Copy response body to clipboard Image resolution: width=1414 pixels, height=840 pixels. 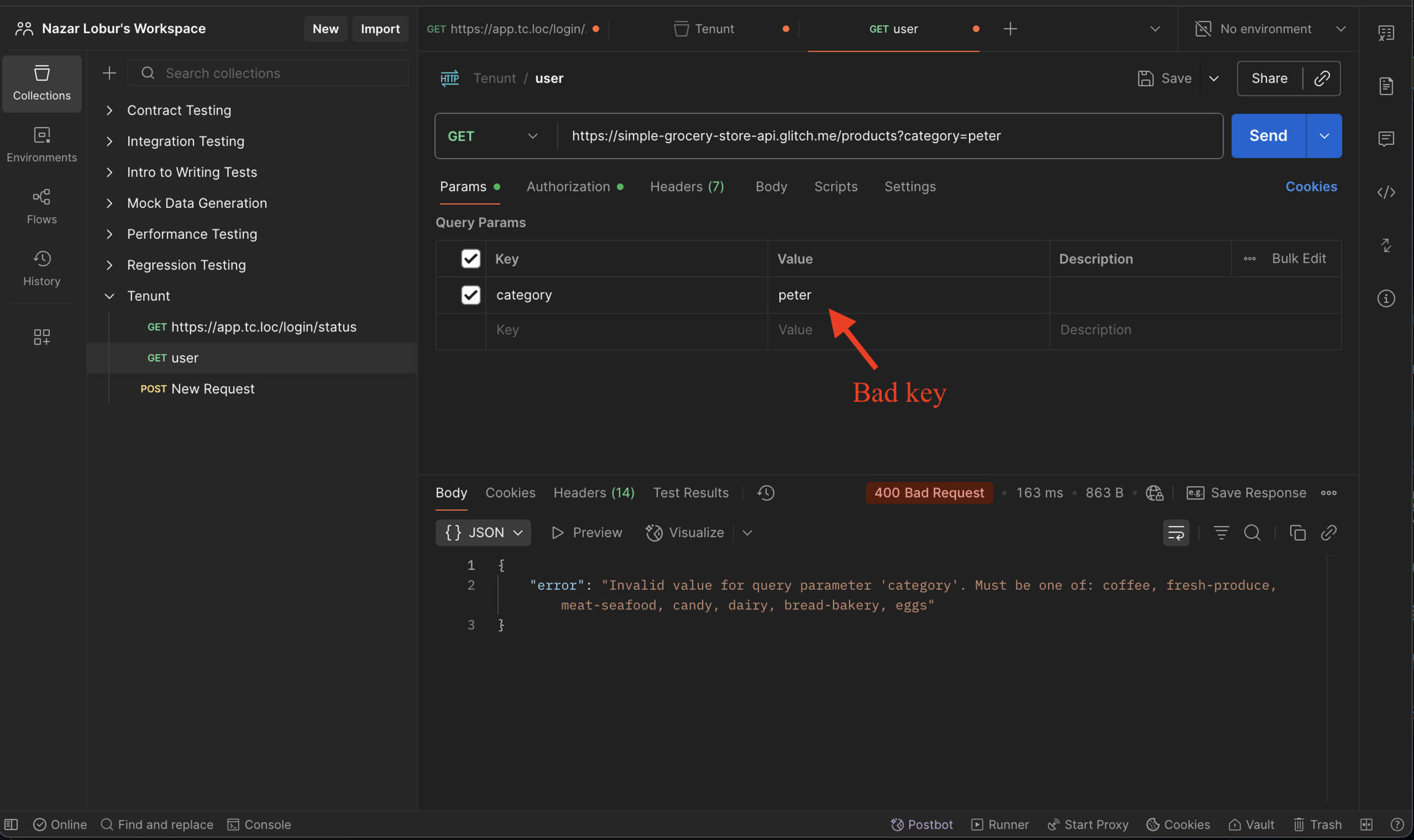(1298, 533)
